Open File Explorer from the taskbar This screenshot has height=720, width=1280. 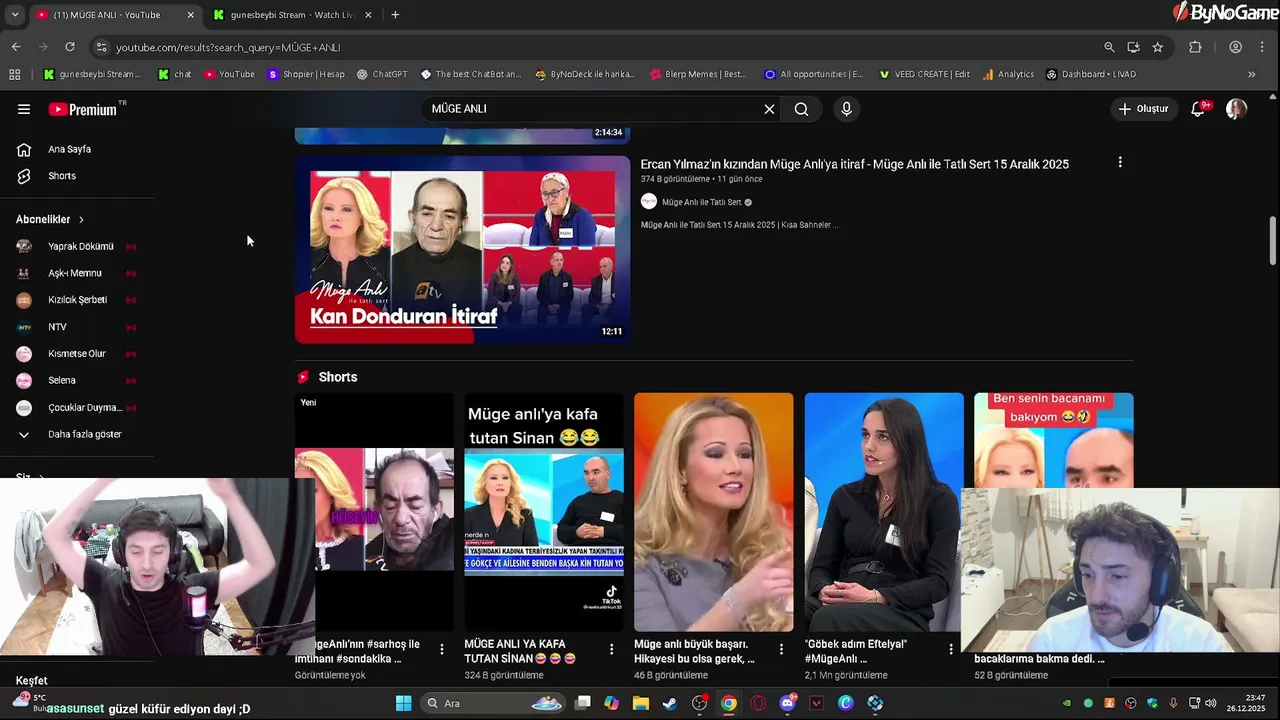click(641, 703)
